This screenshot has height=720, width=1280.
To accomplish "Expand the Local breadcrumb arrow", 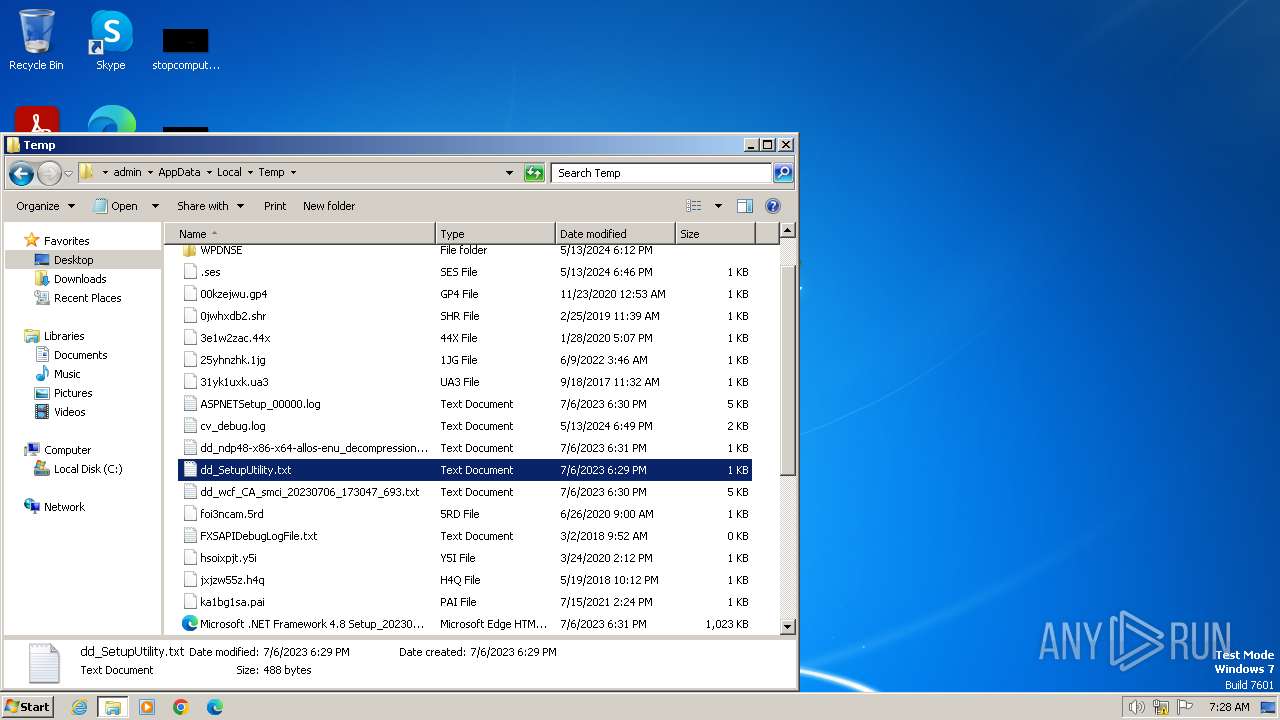I will 250,172.
